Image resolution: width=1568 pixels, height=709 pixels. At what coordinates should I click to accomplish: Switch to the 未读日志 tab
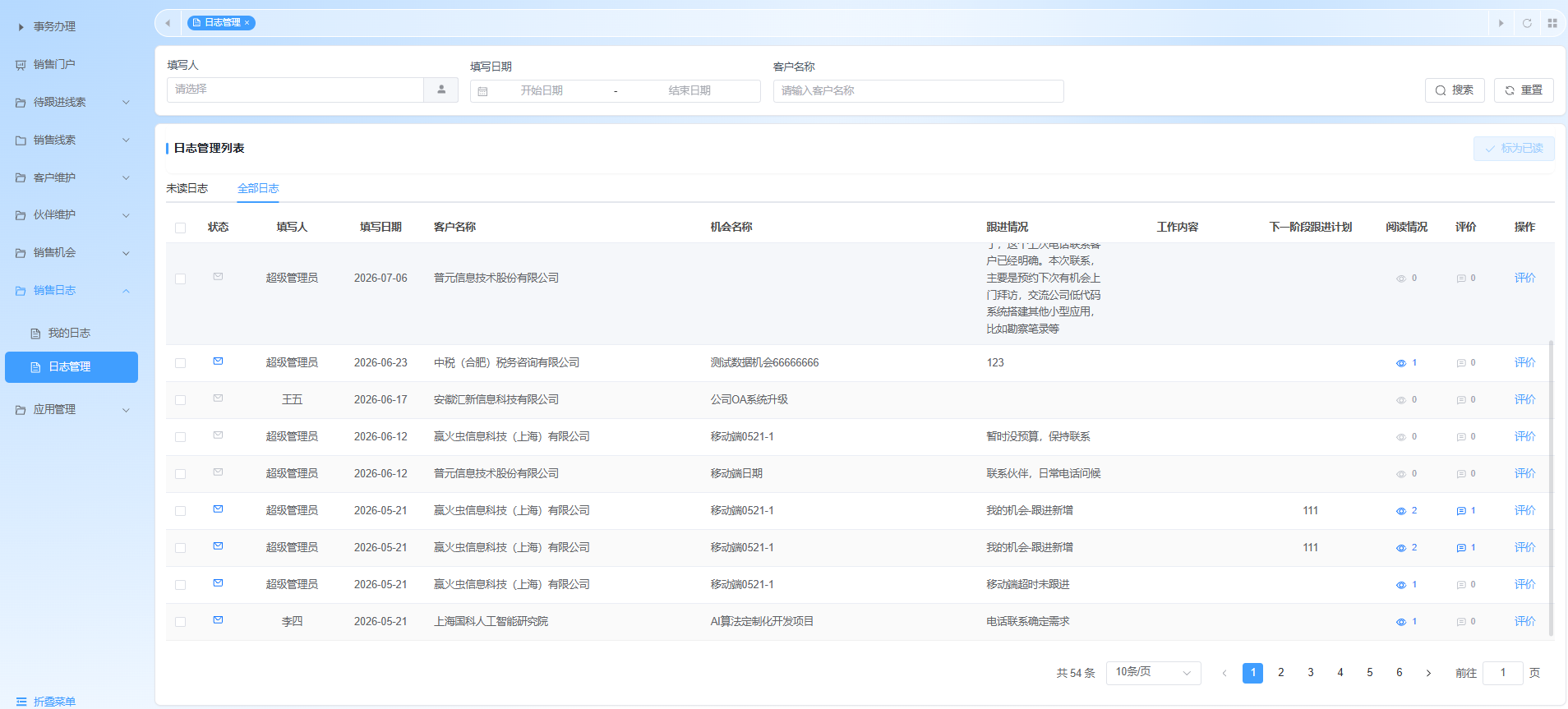187,188
